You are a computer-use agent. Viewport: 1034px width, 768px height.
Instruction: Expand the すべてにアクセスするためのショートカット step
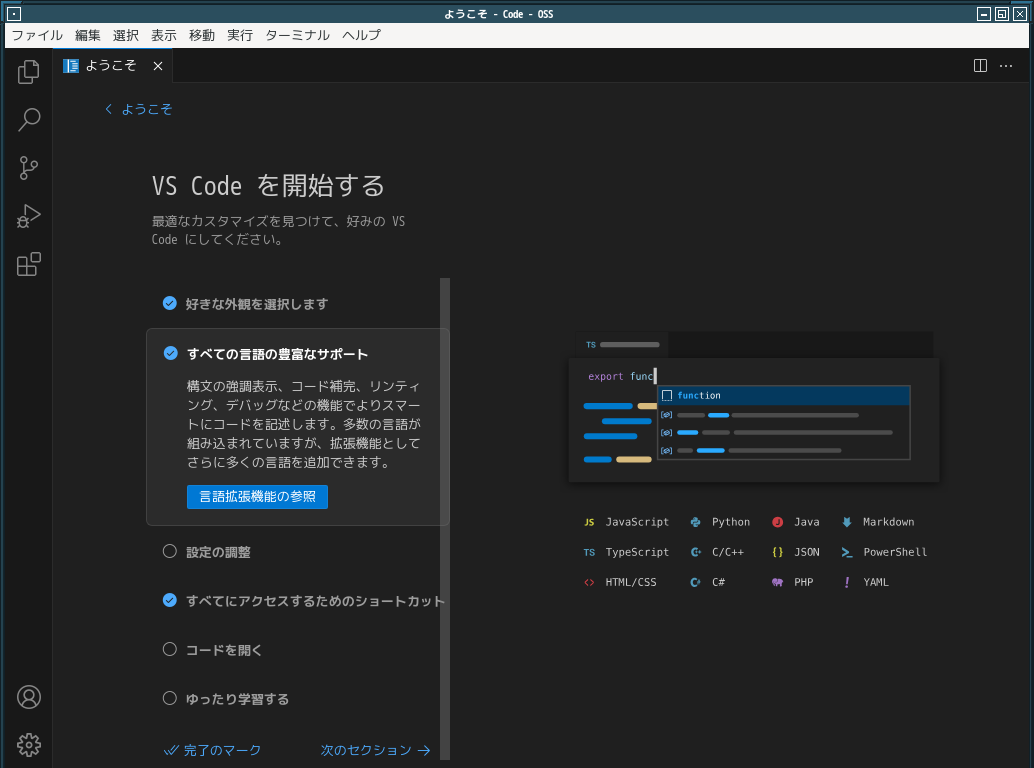tap(315, 601)
